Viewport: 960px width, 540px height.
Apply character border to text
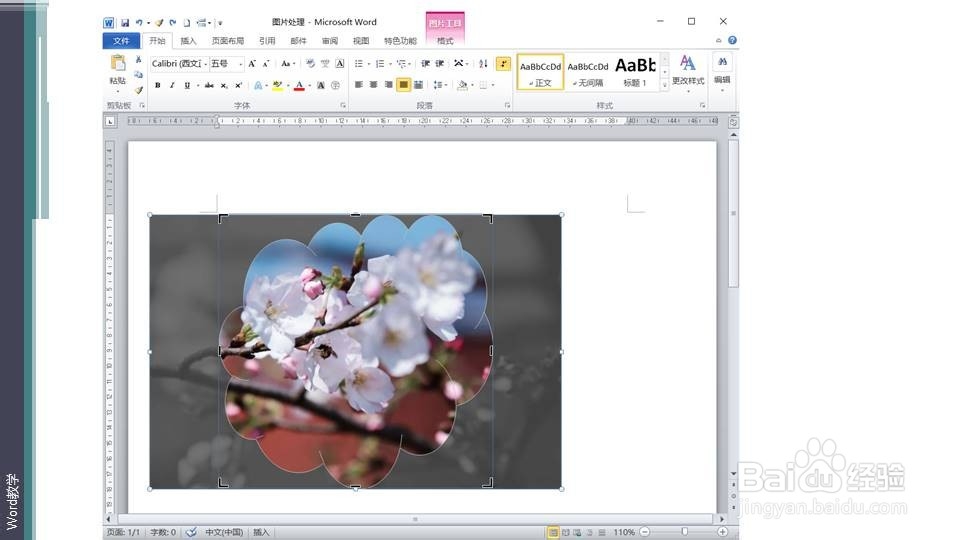point(340,64)
